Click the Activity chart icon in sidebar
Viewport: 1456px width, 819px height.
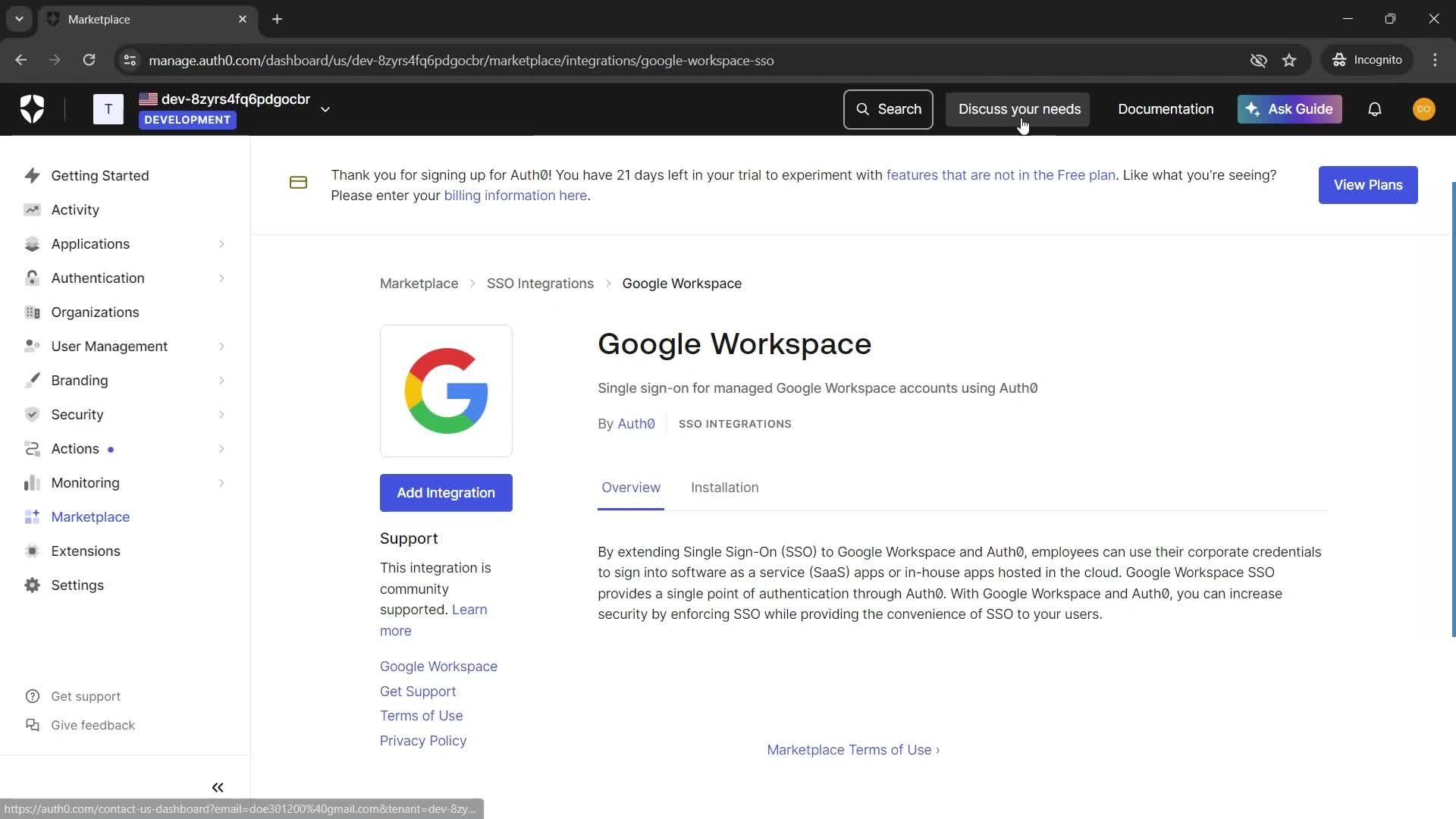pyautogui.click(x=32, y=210)
